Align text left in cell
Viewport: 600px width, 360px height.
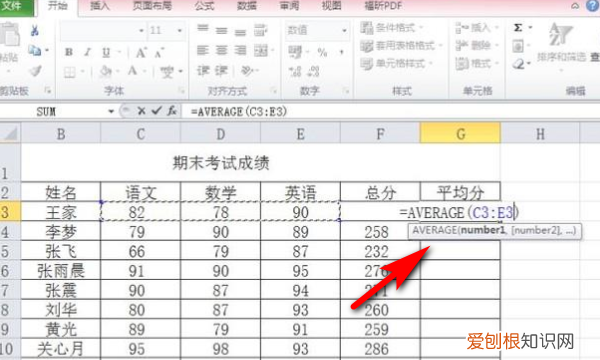(x=203, y=50)
